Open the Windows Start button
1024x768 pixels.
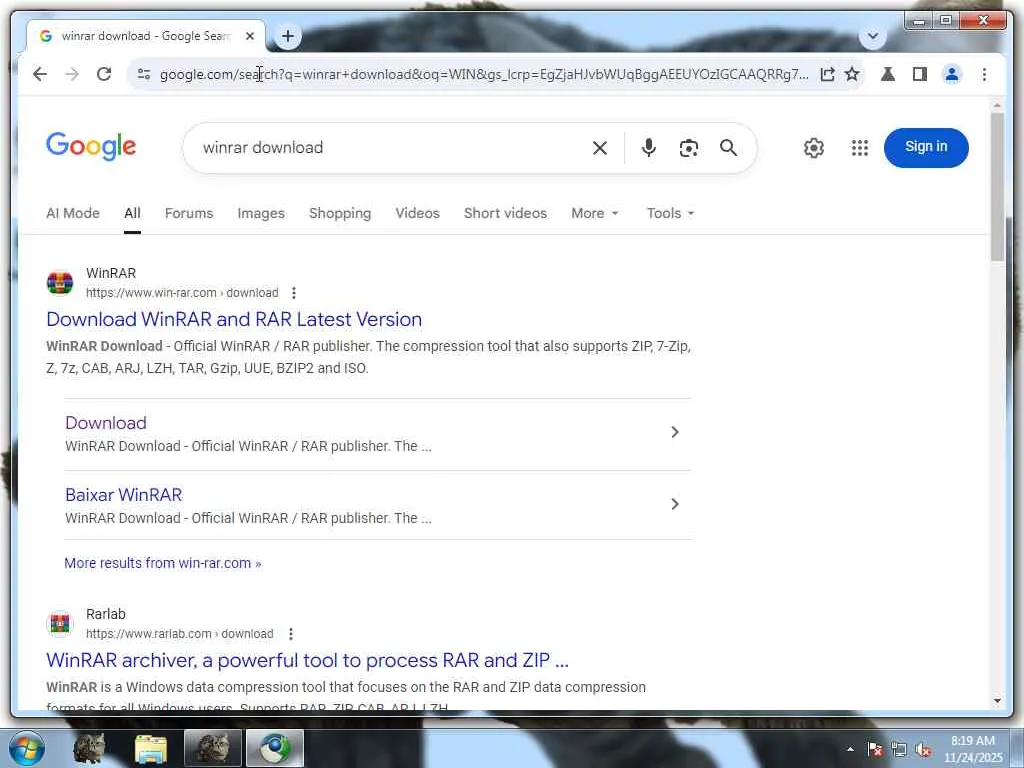pyautogui.click(x=27, y=749)
